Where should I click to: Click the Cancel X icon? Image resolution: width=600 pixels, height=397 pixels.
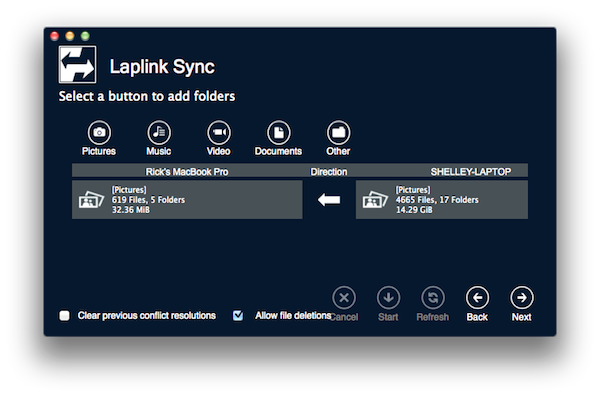[344, 297]
